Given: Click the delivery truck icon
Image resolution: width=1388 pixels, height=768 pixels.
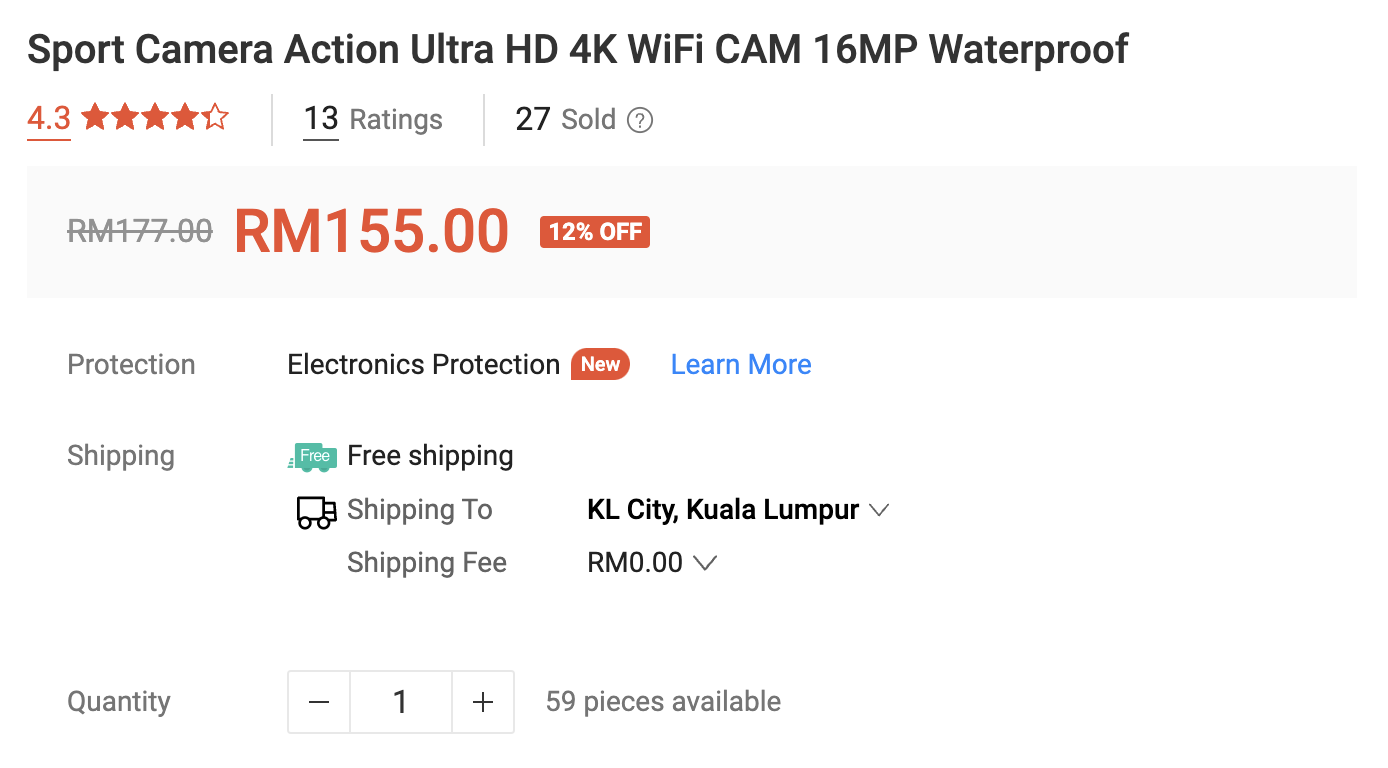Looking at the screenshot, I should click(x=316, y=511).
